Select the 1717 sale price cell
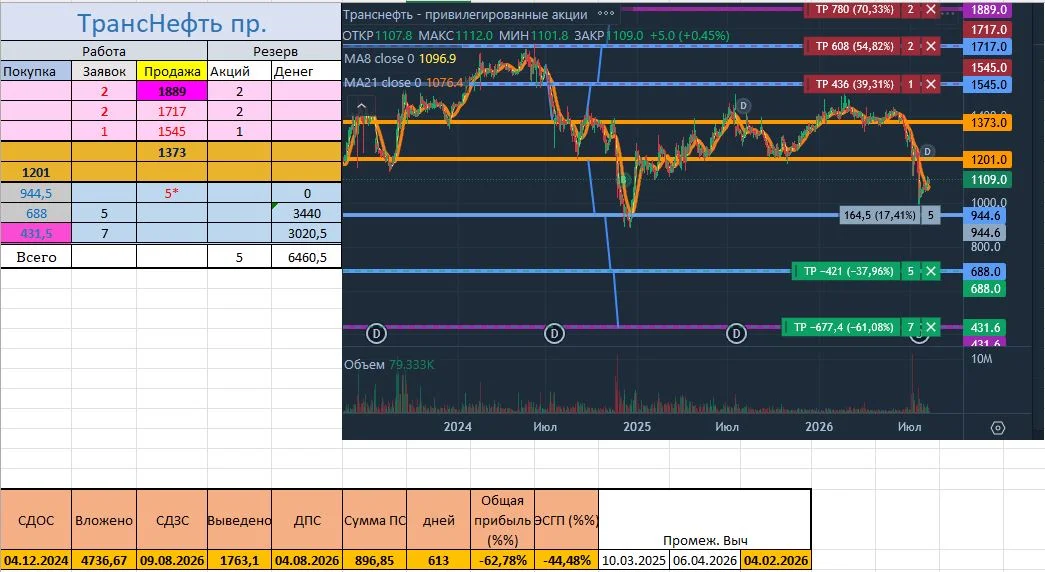Screen dimensions: 1045x572 point(172,111)
